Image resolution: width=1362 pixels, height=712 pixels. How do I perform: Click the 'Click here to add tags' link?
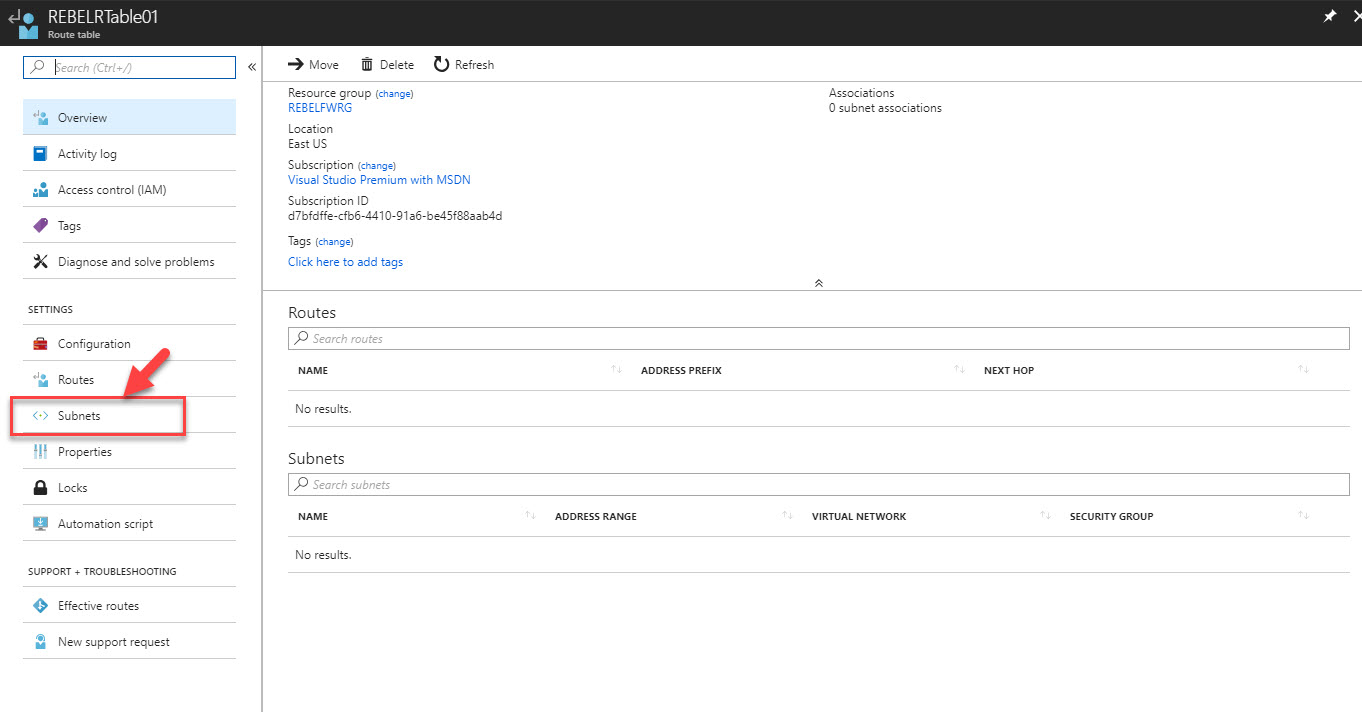(345, 262)
